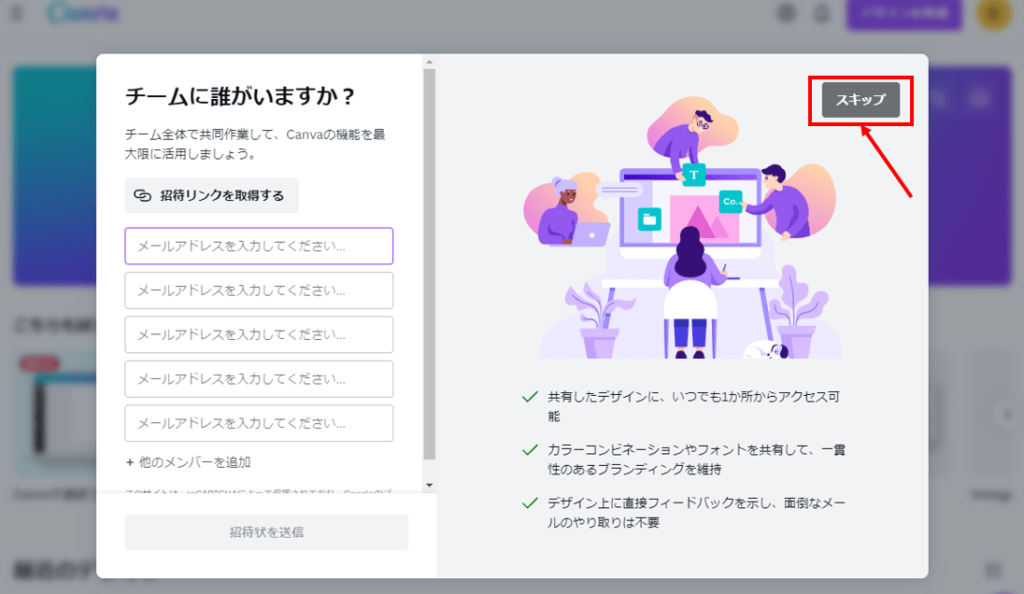Open the account avatar in the background header
Screen dimensions: 1024x594
[993, 13]
